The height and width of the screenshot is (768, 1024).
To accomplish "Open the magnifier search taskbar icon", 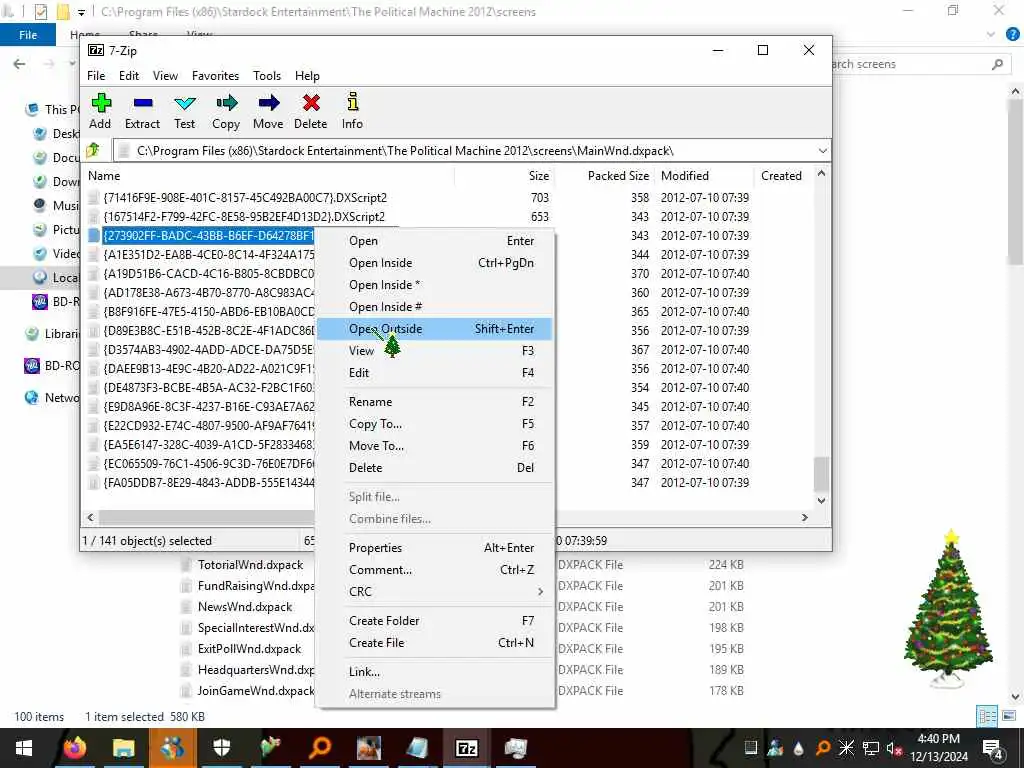I will [x=319, y=748].
